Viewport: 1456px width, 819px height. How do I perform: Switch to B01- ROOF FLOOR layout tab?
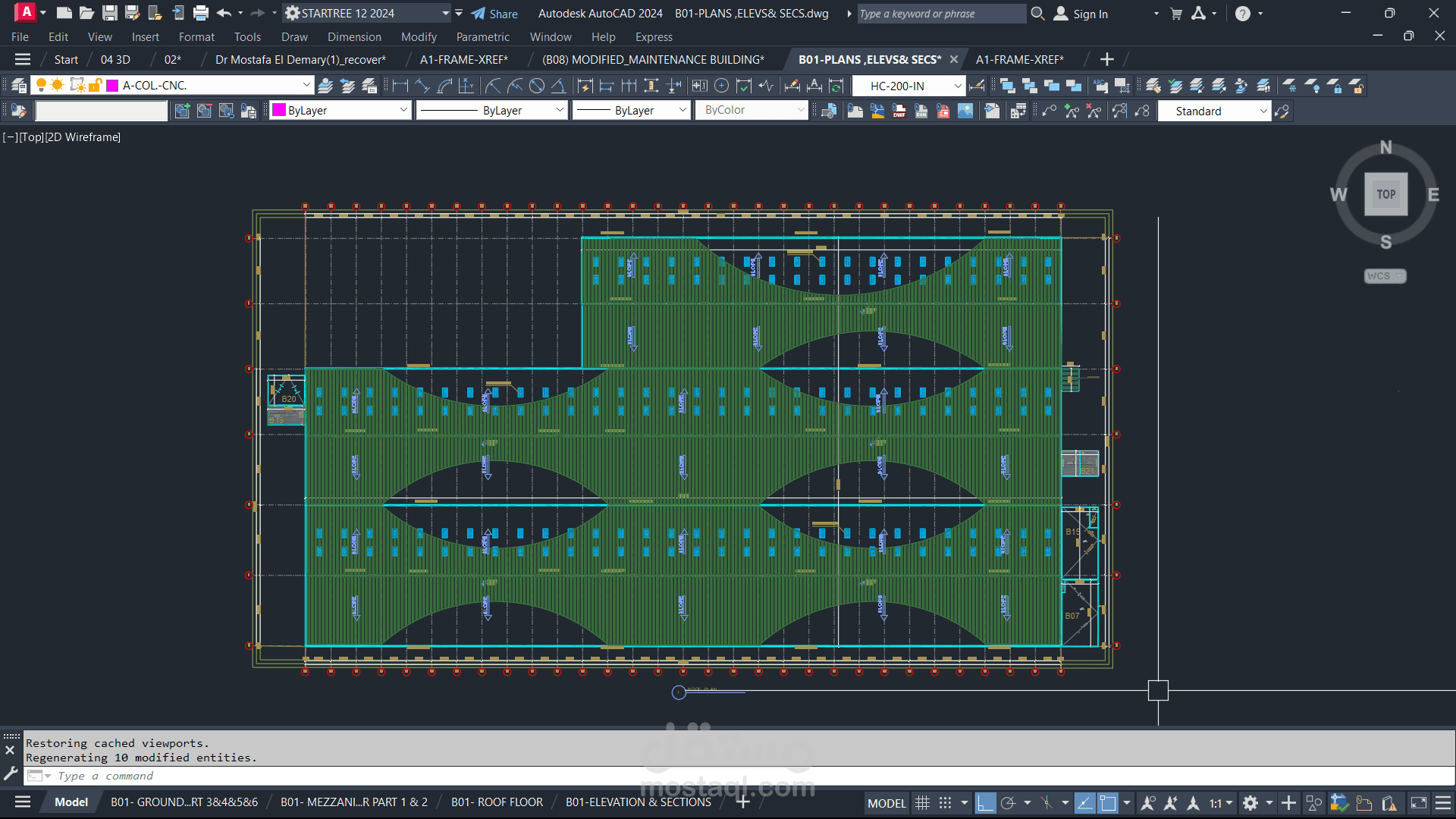pyautogui.click(x=497, y=802)
